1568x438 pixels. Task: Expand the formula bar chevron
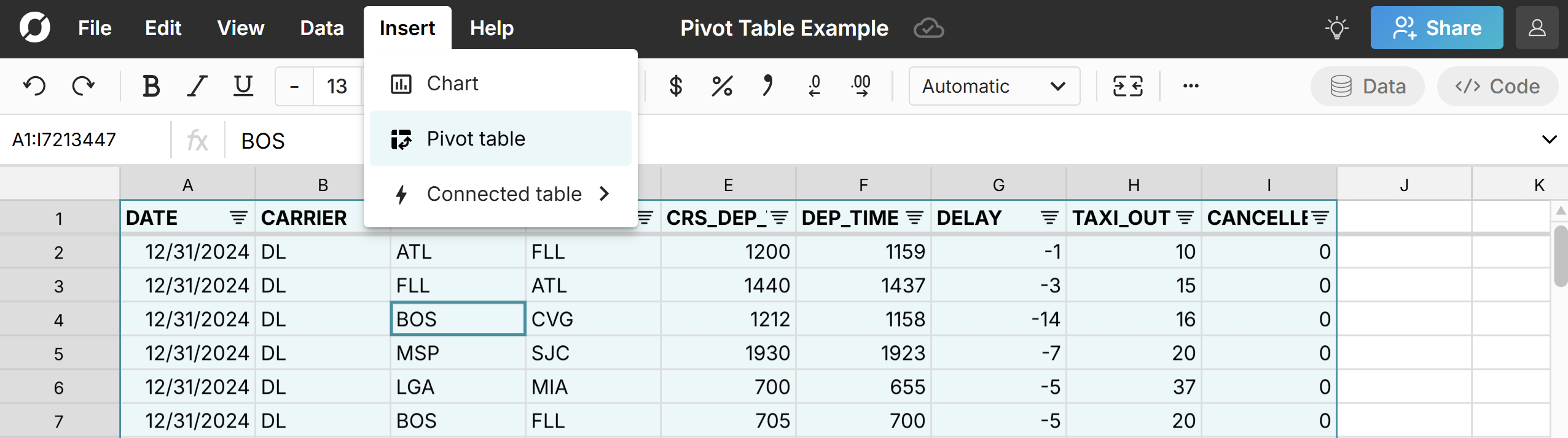point(1549,140)
